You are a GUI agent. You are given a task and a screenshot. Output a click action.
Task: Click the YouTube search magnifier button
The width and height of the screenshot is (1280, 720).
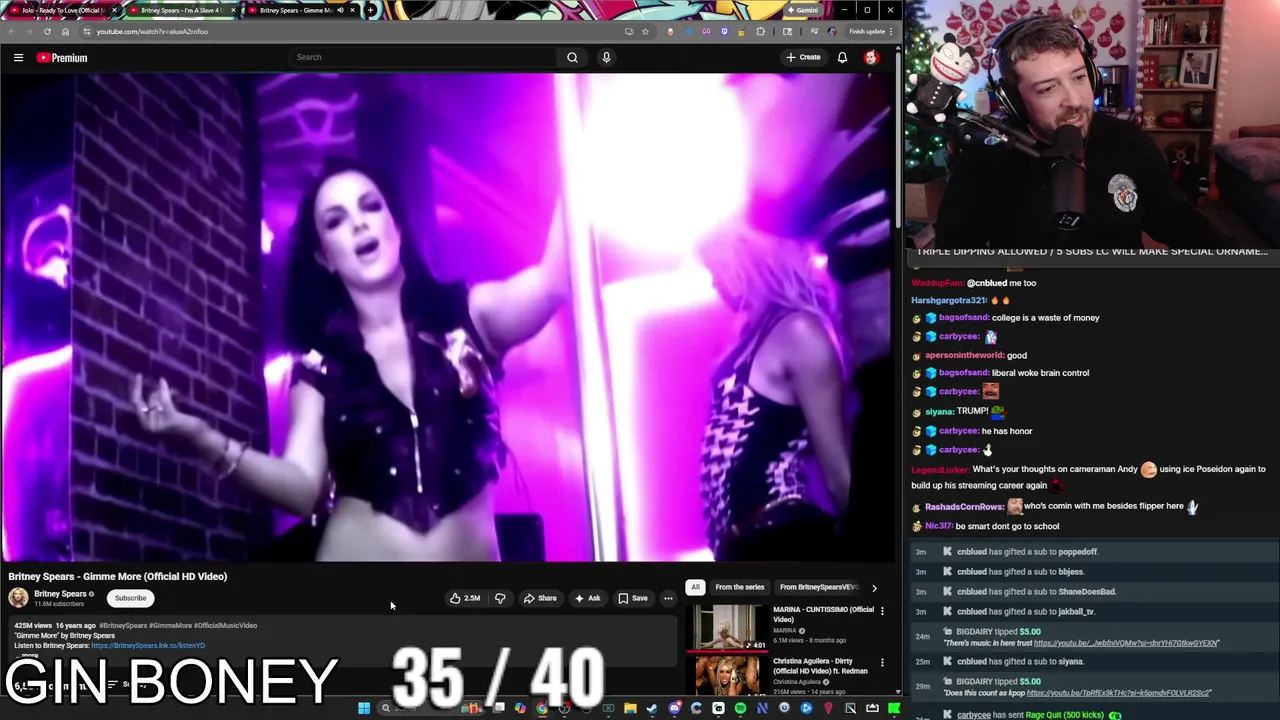click(572, 57)
